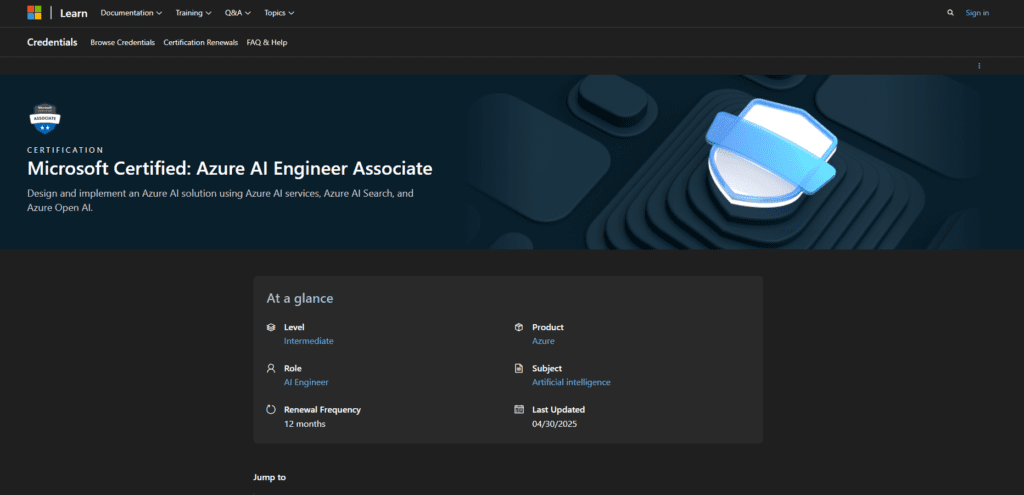The width and height of the screenshot is (1024, 495).
Task: Click the "Jump to" label
Action: [269, 477]
